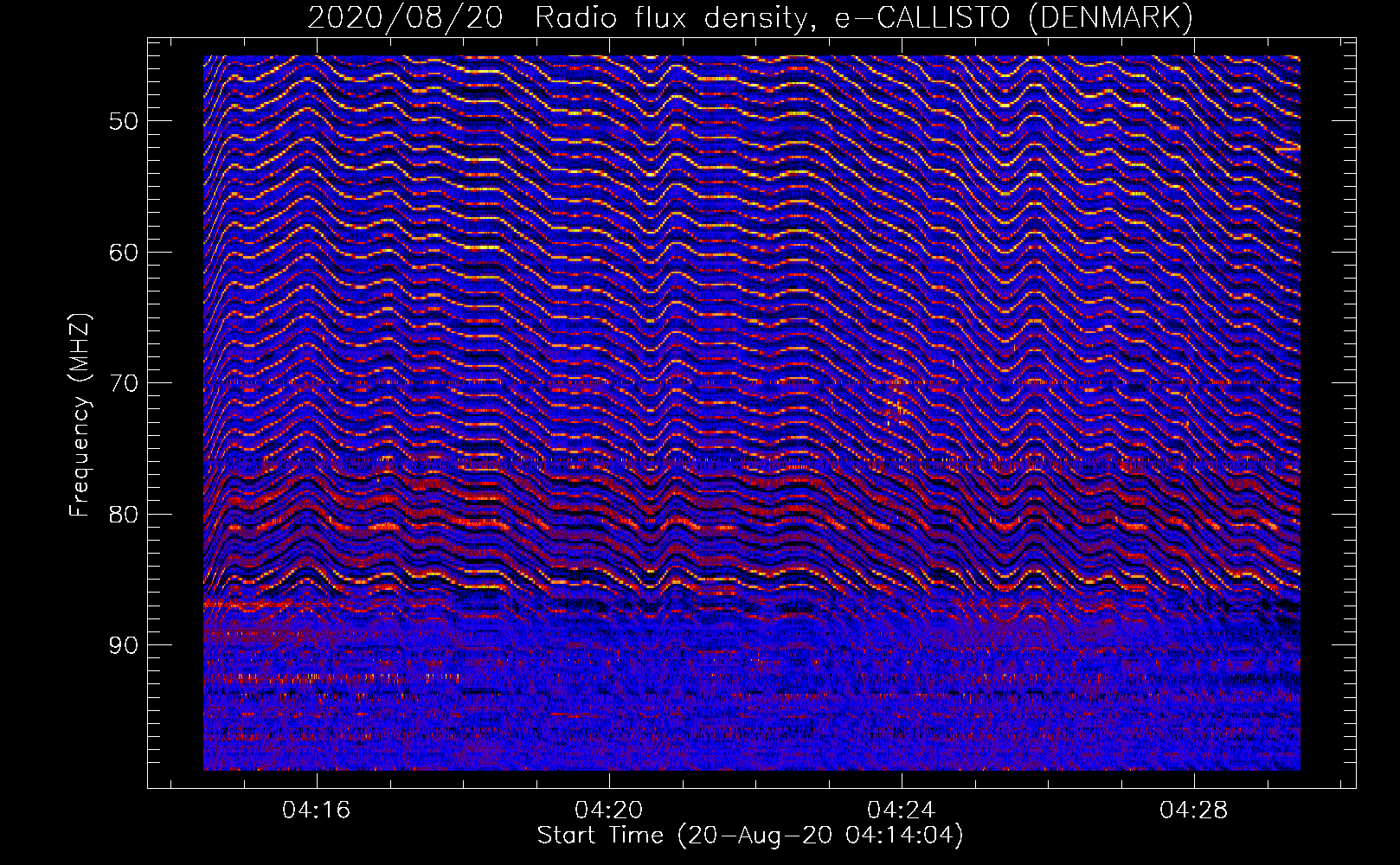Image resolution: width=1400 pixels, height=865 pixels.
Task: Click the 50 frequency tick label
Action: pyautogui.click(x=124, y=121)
